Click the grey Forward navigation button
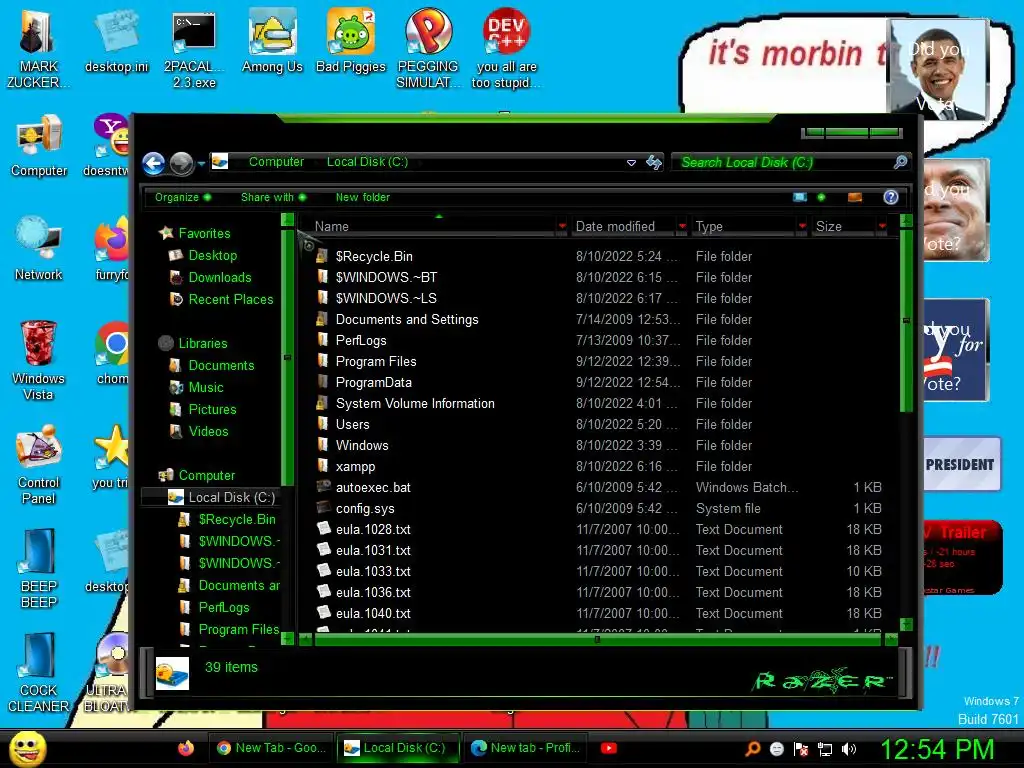Image resolution: width=1024 pixels, height=768 pixels. 182,163
